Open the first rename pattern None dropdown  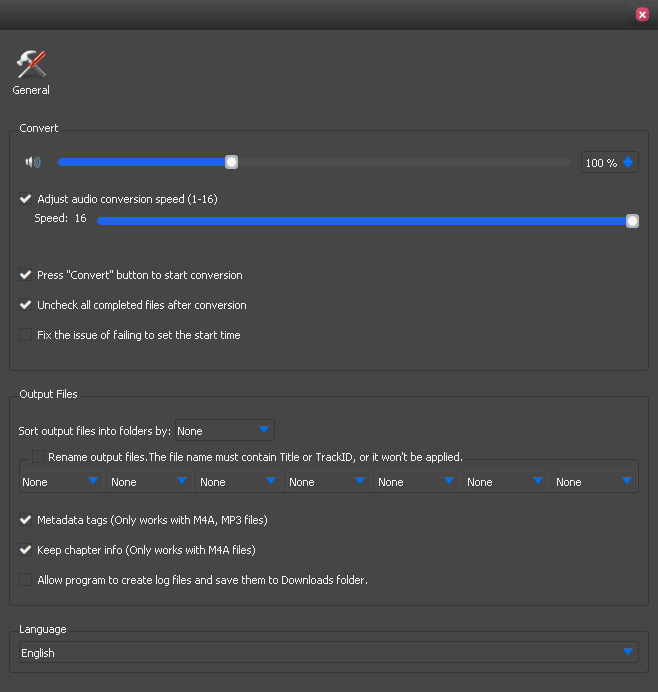coord(61,482)
